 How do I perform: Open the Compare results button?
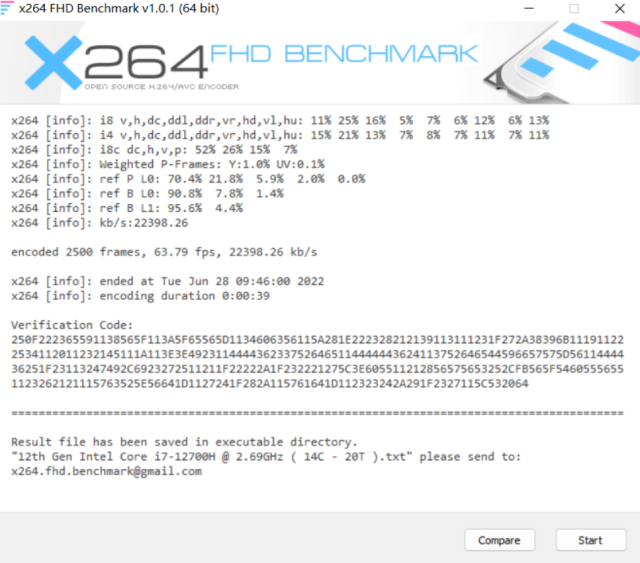(499, 540)
